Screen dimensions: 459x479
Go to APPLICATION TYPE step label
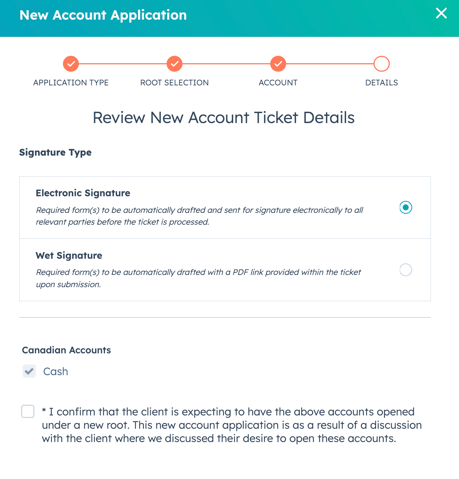pos(71,83)
